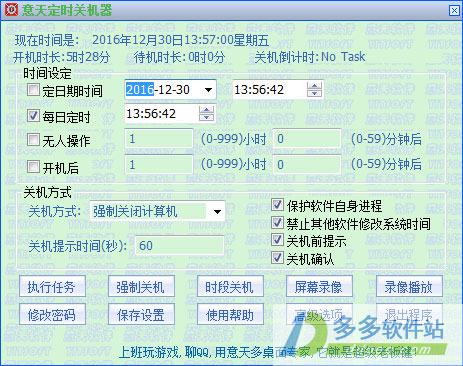The height and width of the screenshot is (366, 463).
Task: Click the 开机后 hours input field
Action: tap(159, 165)
